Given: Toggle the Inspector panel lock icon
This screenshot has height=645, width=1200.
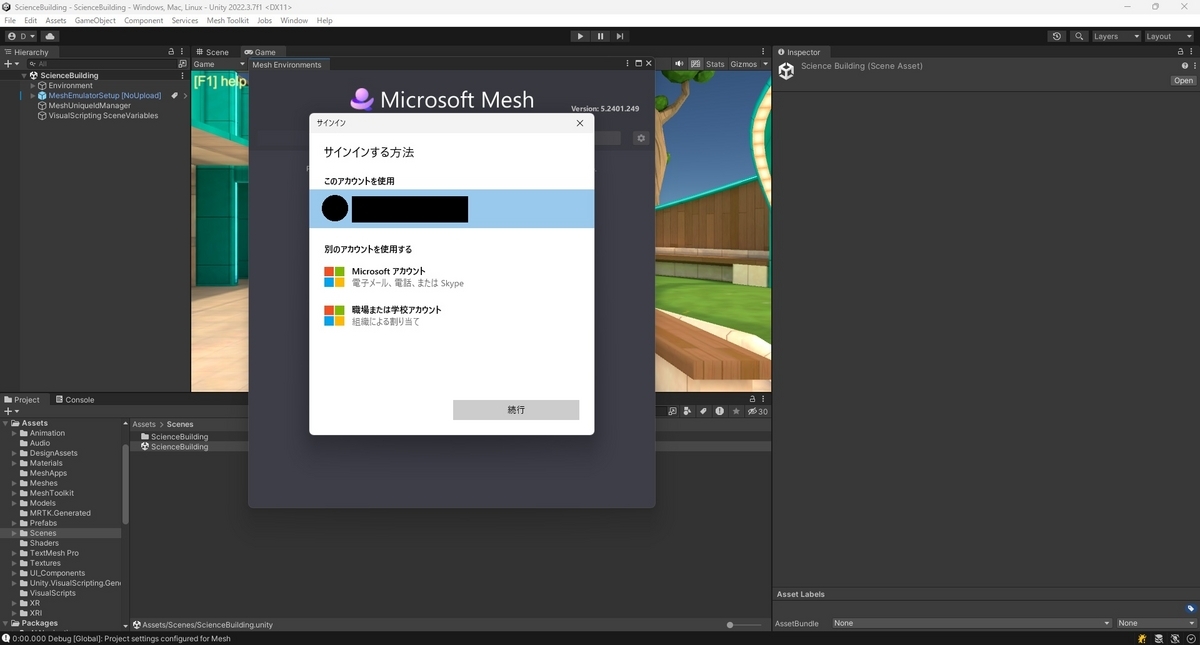Looking at the screenshot, I should 1182,52.
